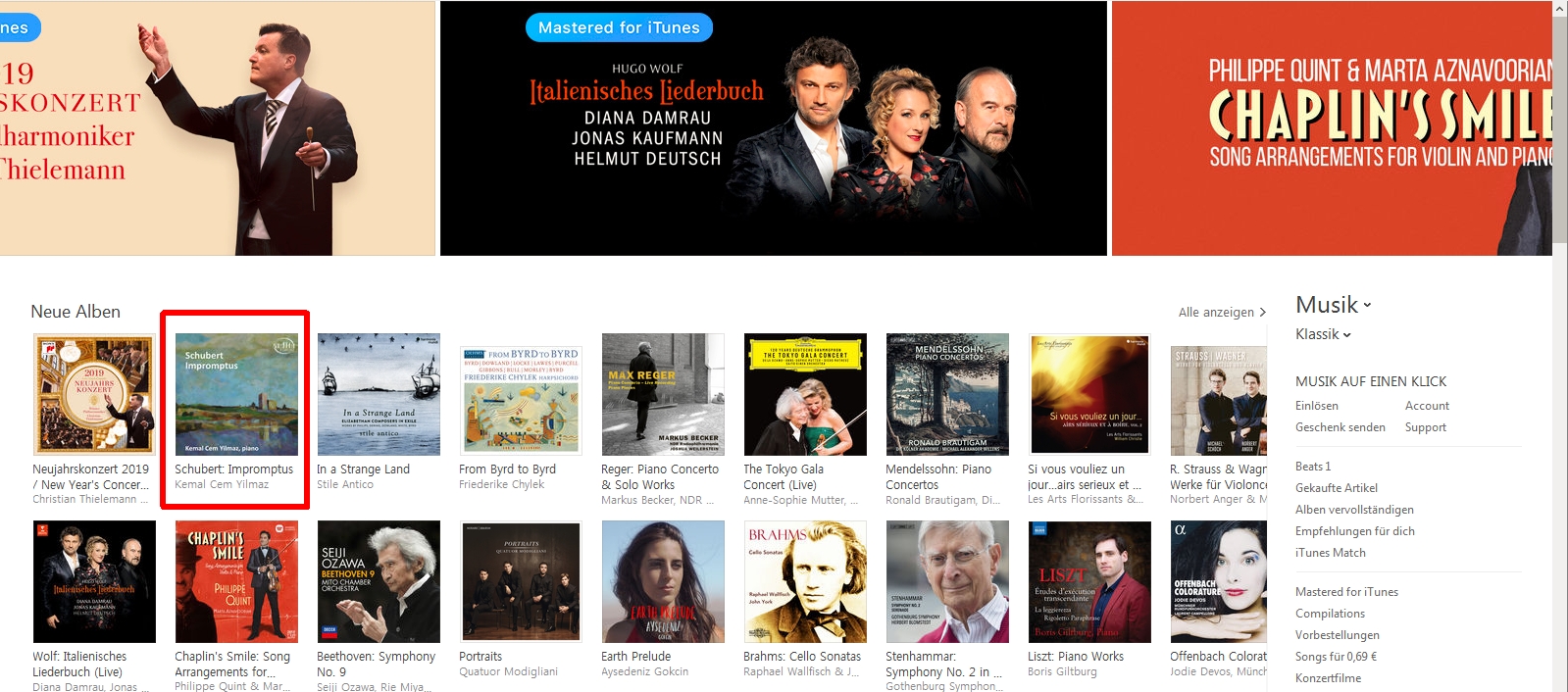The width and height of the screenshot is (1568, 692).
Task: Select Brahms Cello Sonatas album cover
Action: pyautogui.click(x=805, y=581)
